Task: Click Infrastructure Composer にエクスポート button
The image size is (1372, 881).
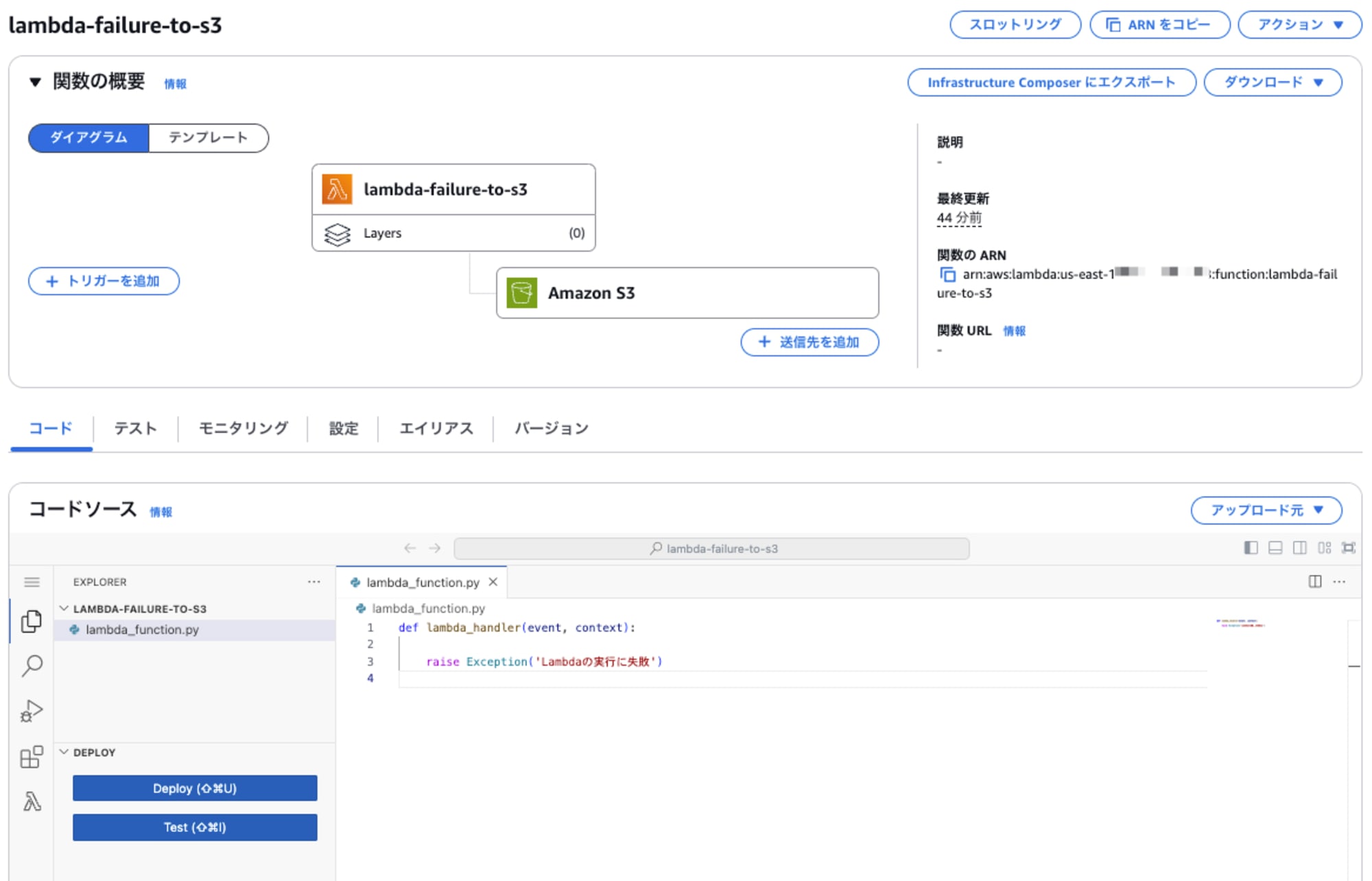Action: 1052,82
